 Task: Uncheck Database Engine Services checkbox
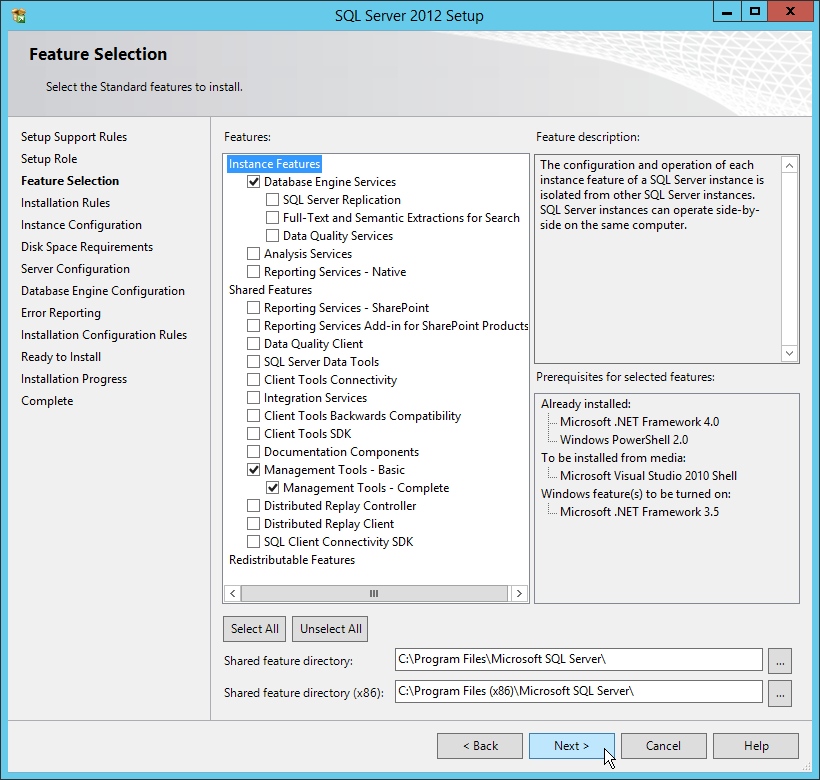tap(253, 182)
